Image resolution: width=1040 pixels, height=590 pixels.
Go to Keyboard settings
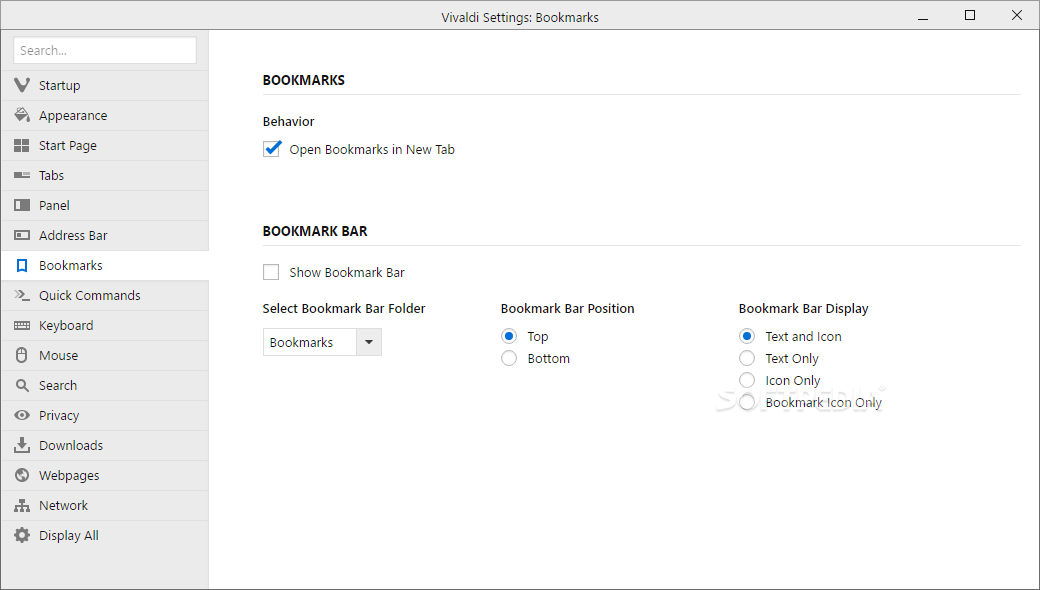coord(105,325)
